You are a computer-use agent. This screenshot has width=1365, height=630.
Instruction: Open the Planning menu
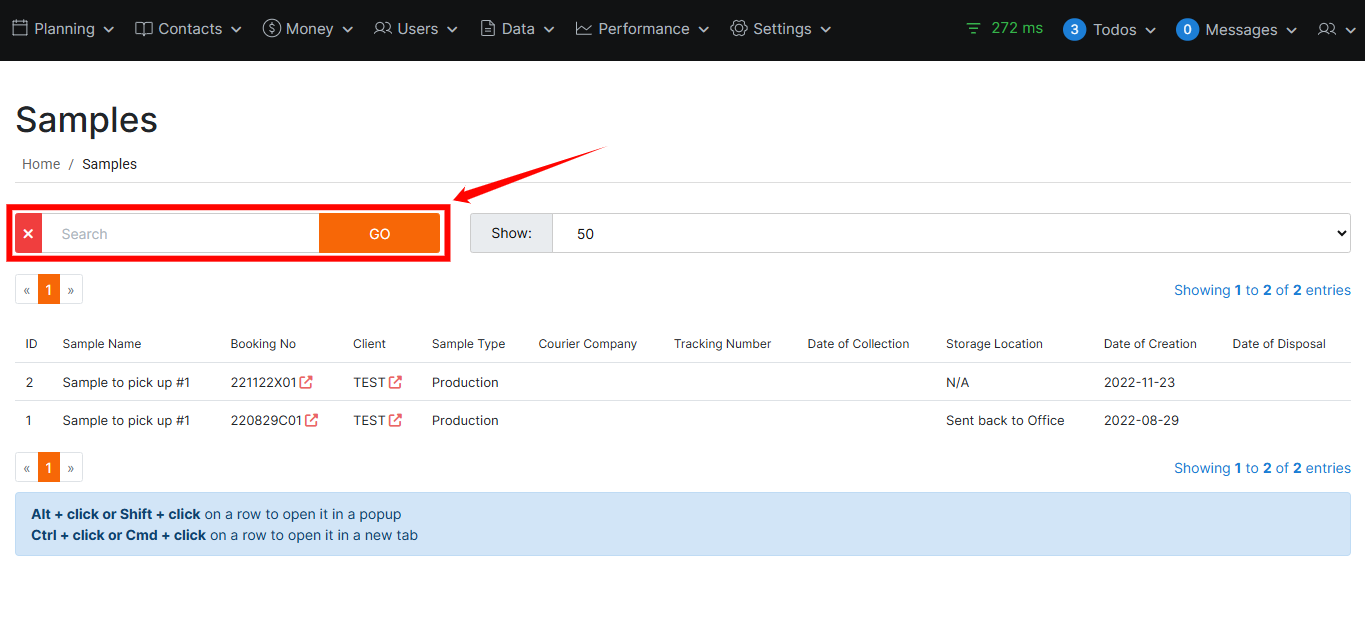point(63,29)
